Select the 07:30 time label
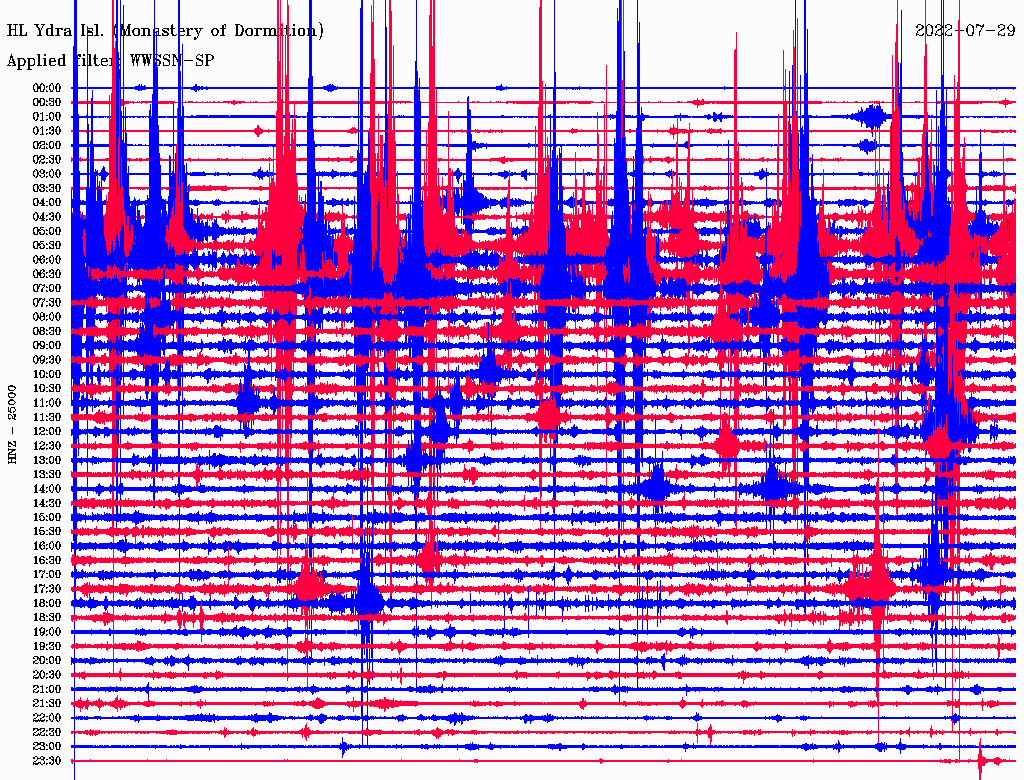Image resolution: width=1024 pixels, height=780 pixels. click(46, 303)
